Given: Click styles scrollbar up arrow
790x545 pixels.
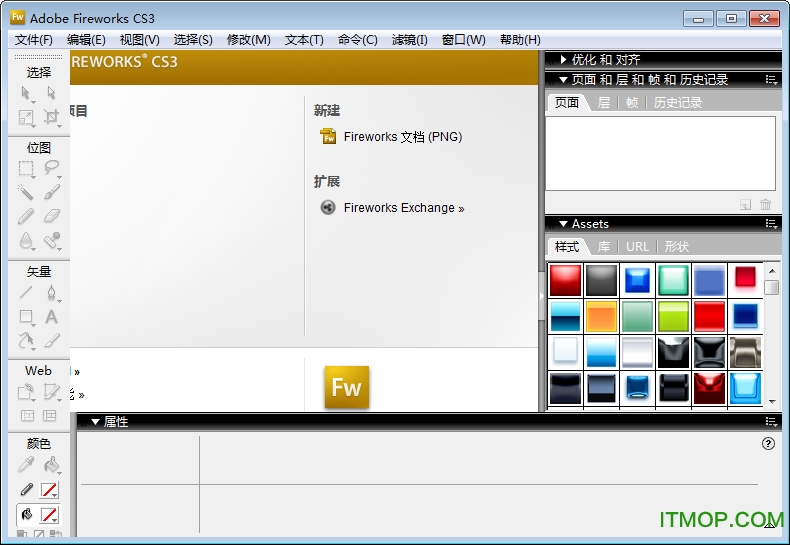Looking at the screenshot, I should pos(772,271).
